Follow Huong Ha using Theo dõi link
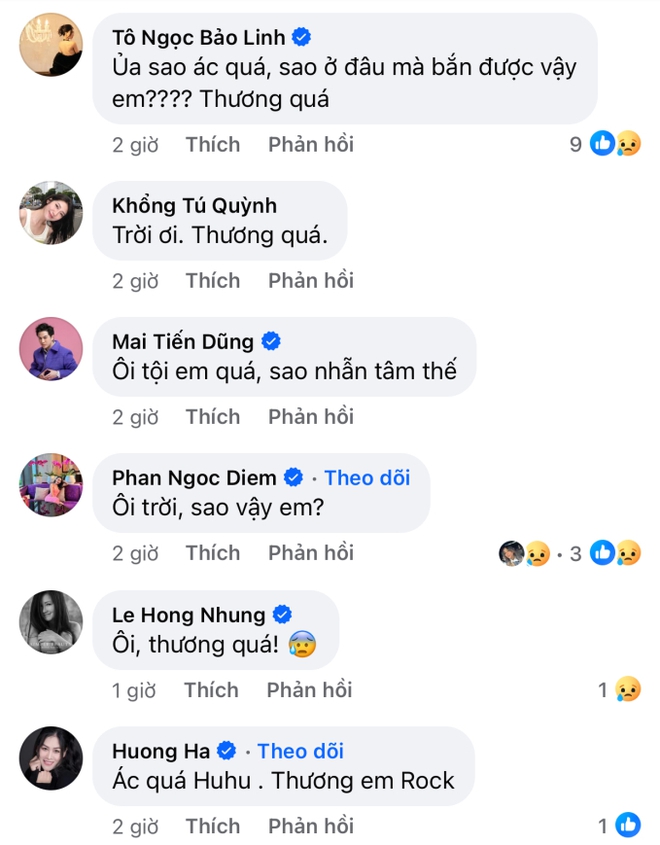Viewport: 660px width, 845px height. [x=300, y=750]
